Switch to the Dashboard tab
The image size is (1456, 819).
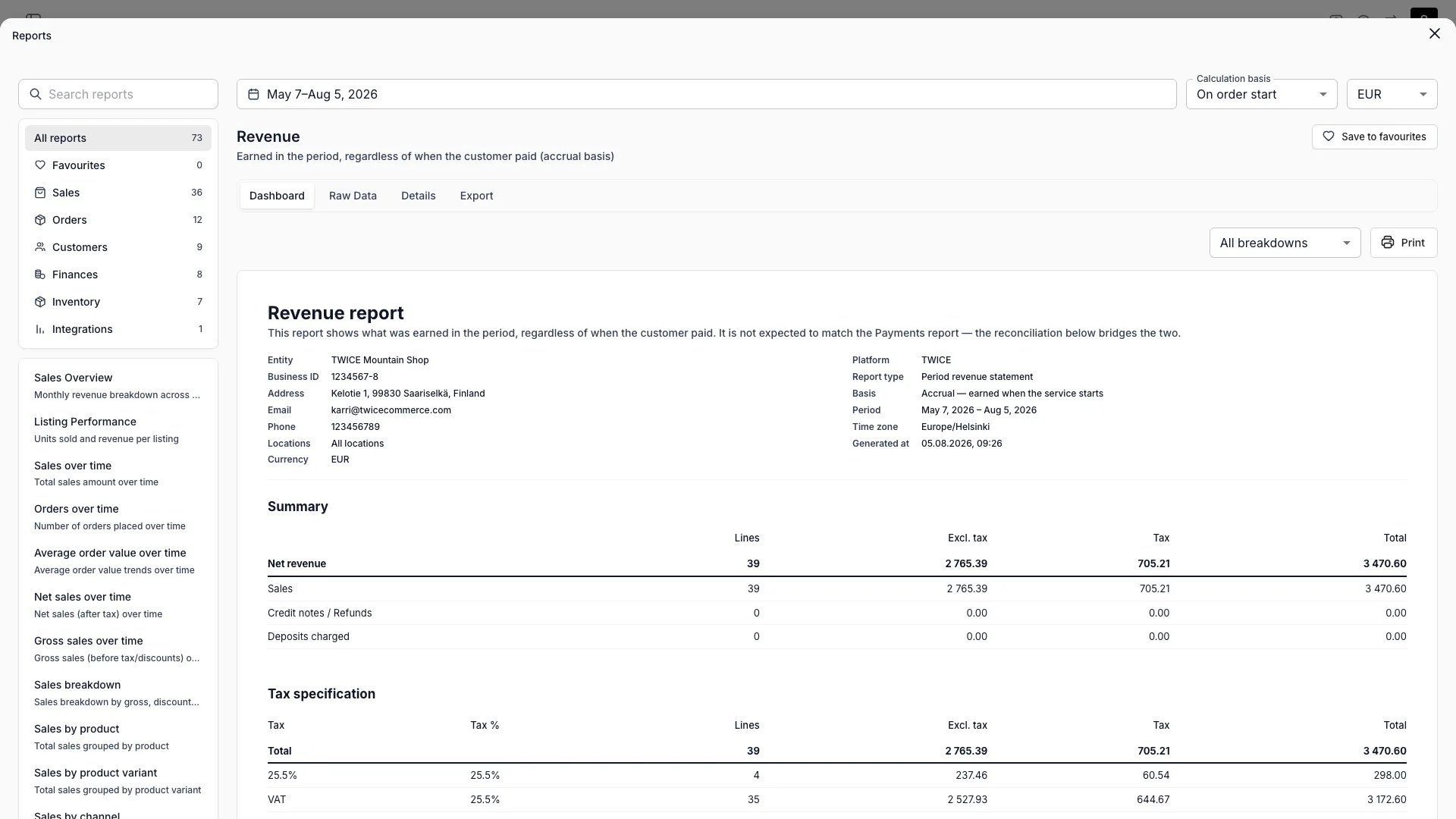[x=277, y=196]
